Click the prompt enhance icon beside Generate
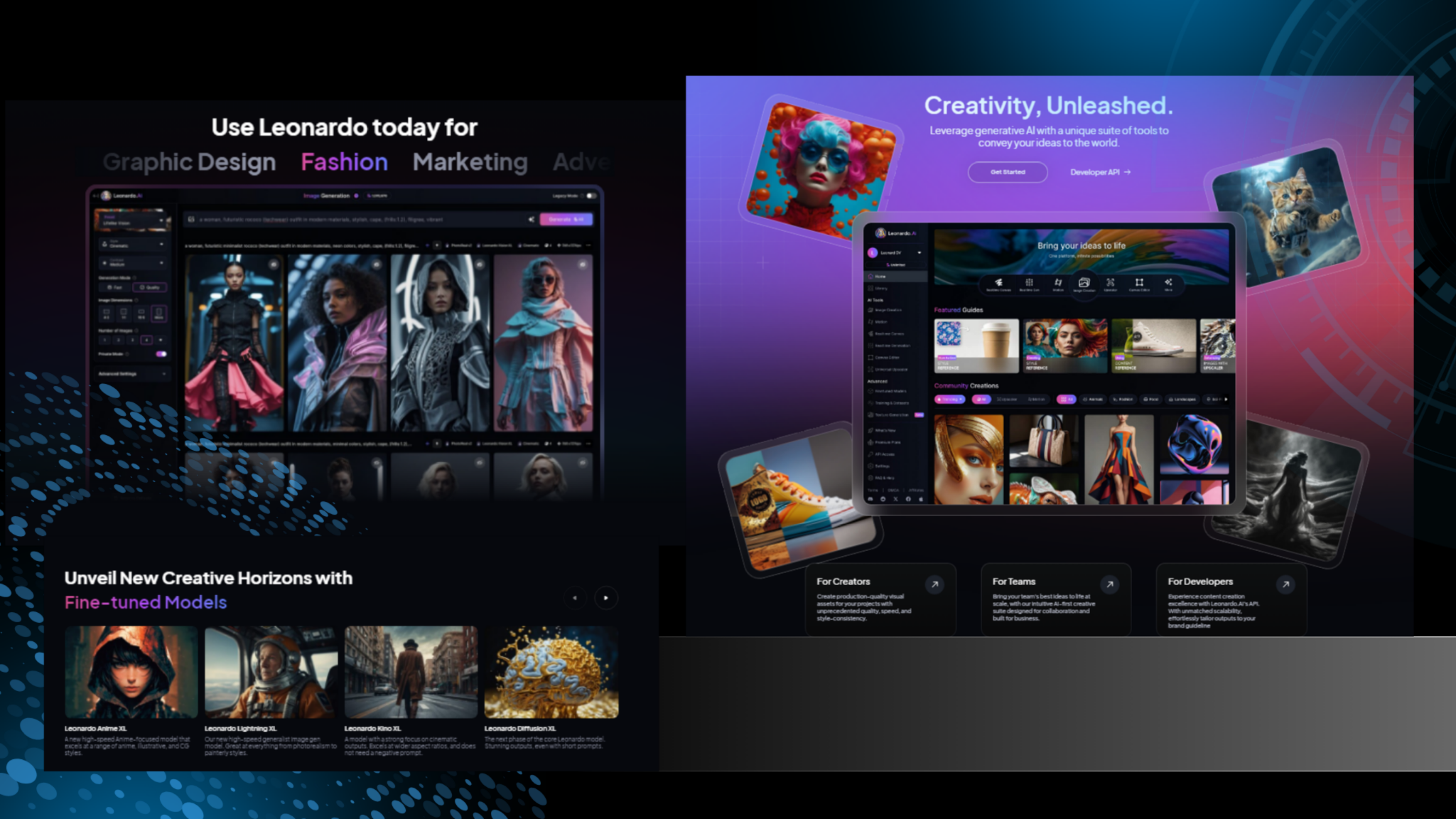Viewport: 1456px width, 819px height. 531,220
